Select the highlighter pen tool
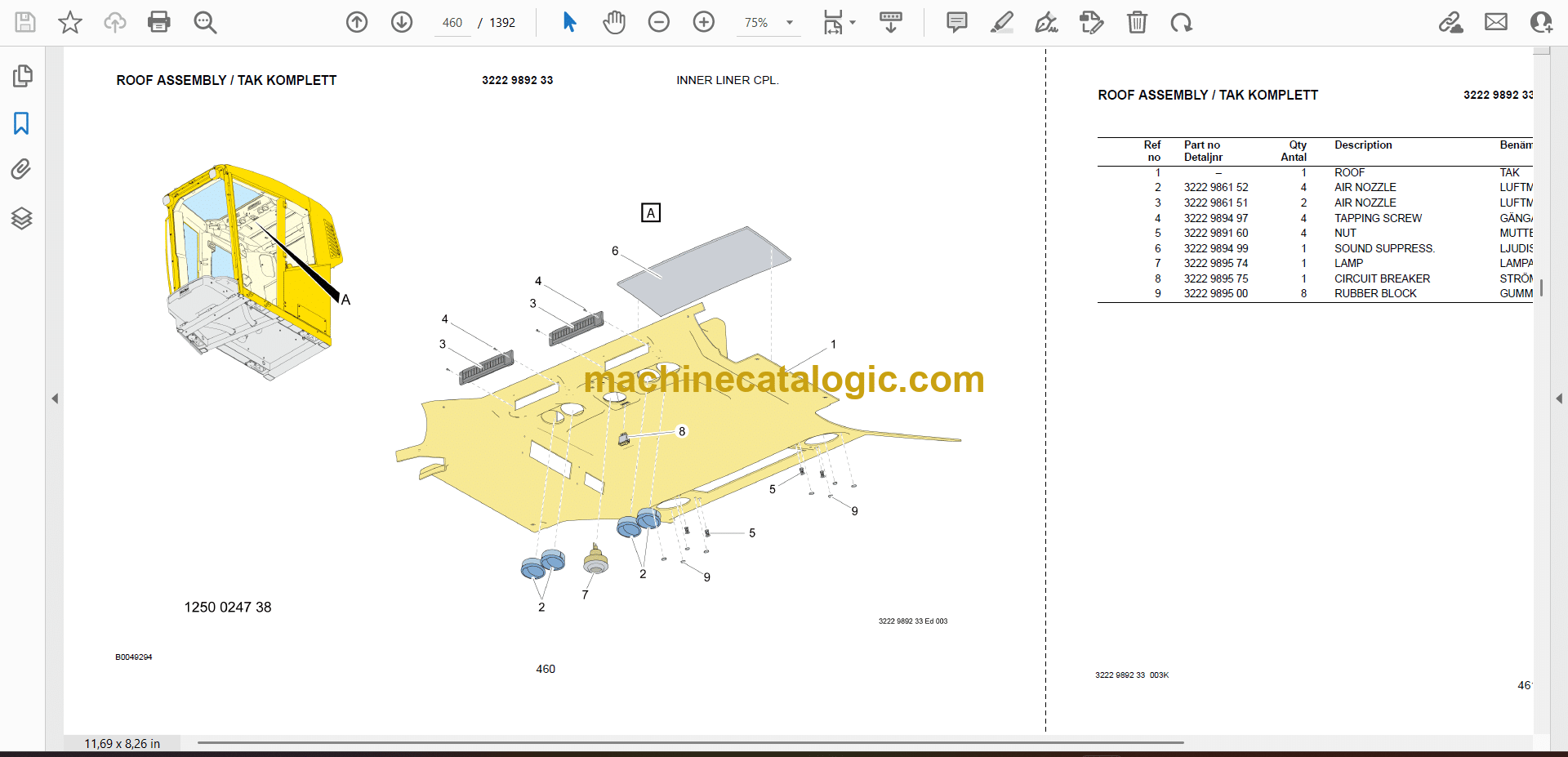This screenshot has width=1568, height=757. click(x=1002, y=22)
